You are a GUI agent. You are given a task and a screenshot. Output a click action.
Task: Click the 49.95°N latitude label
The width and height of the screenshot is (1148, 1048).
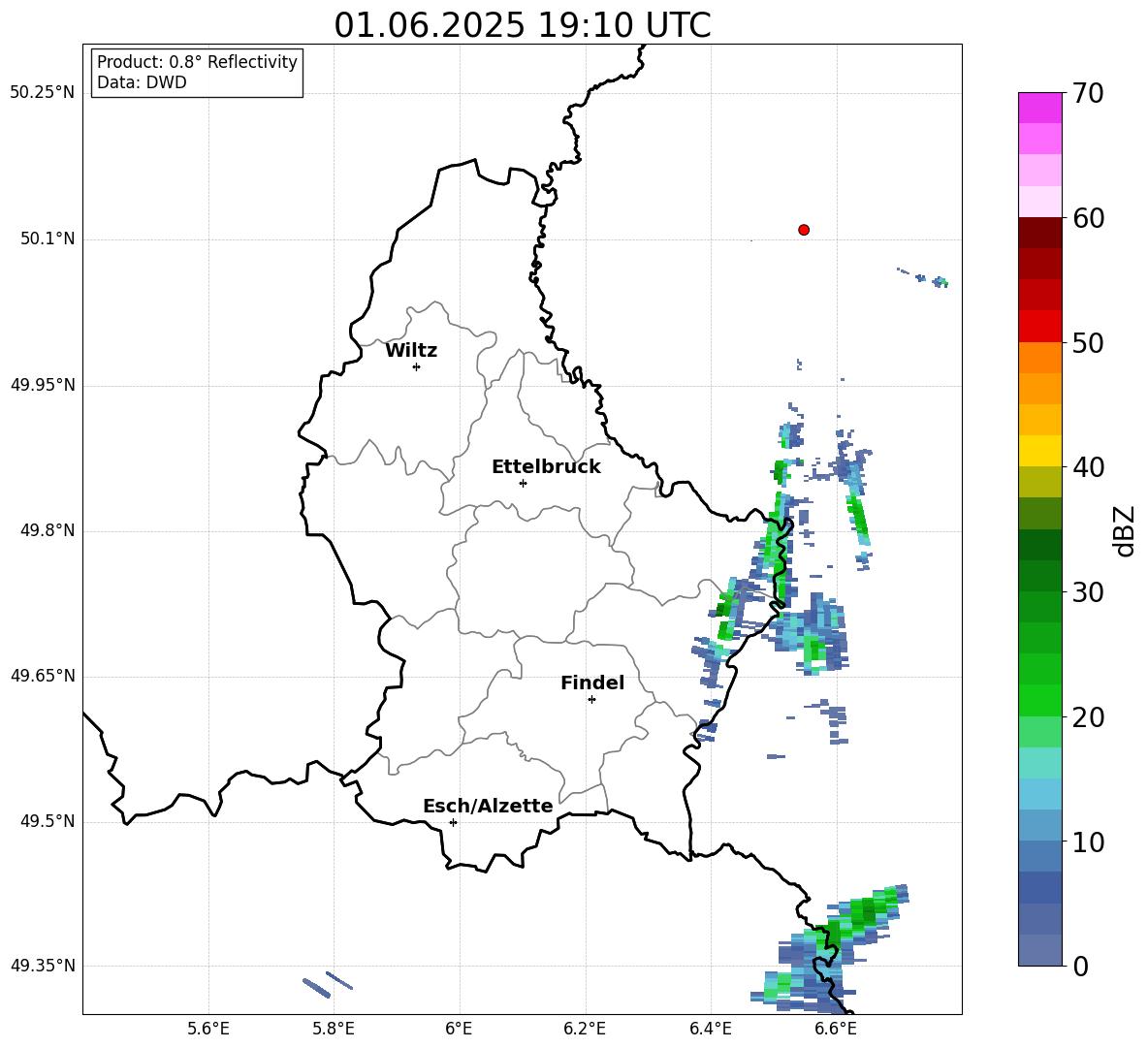pos(43,385)
